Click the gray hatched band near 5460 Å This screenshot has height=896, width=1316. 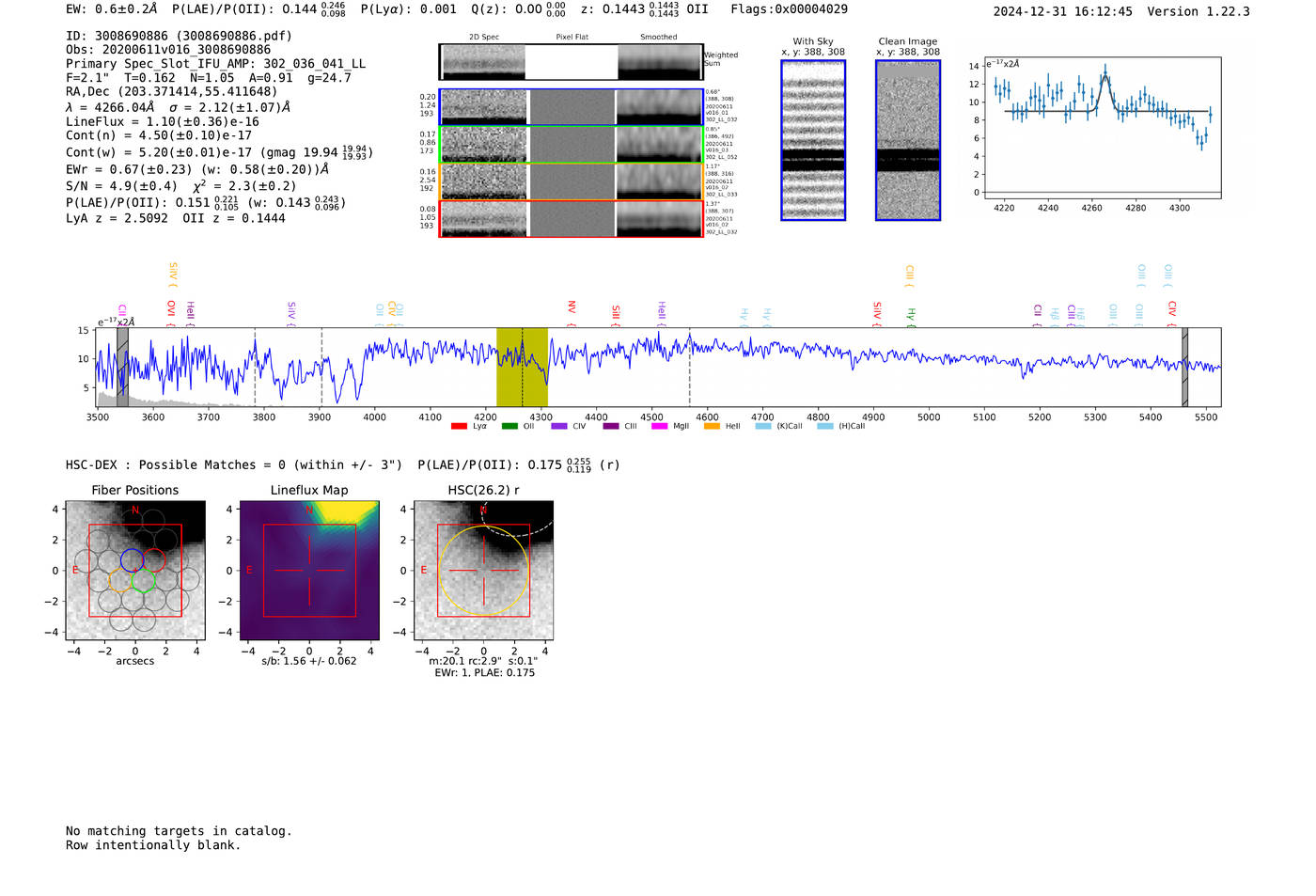1184,367
